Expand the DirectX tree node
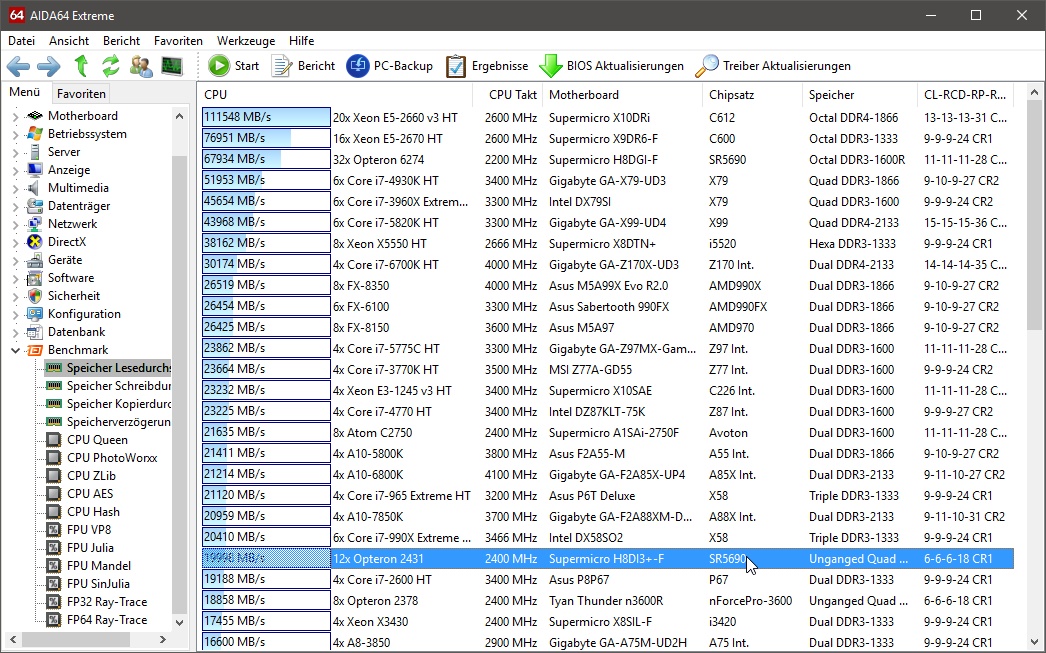Screen dimensions: 1046x653 (x=15, y=242)
